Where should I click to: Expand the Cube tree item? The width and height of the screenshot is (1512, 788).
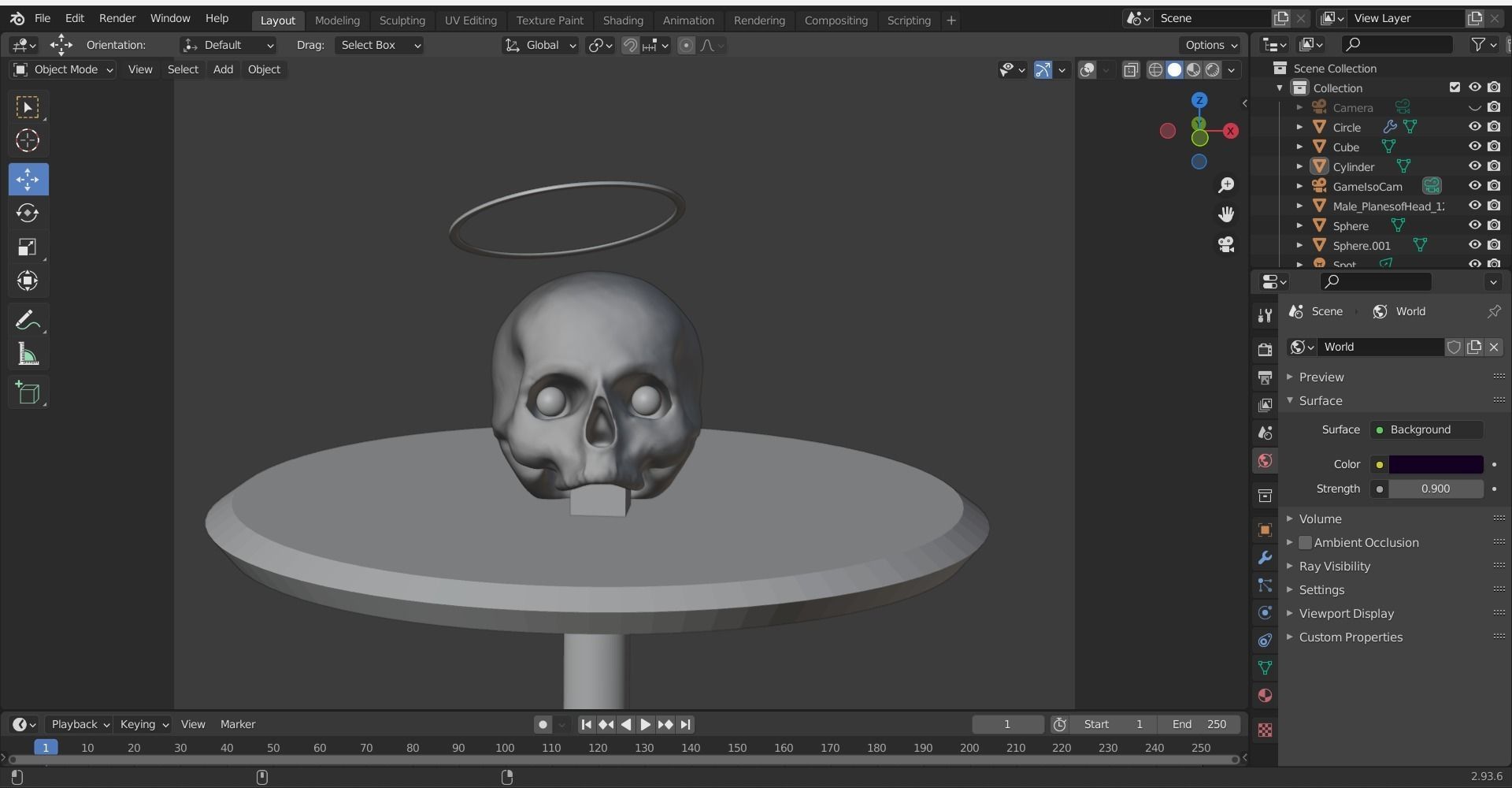(x=1299, y=147)
